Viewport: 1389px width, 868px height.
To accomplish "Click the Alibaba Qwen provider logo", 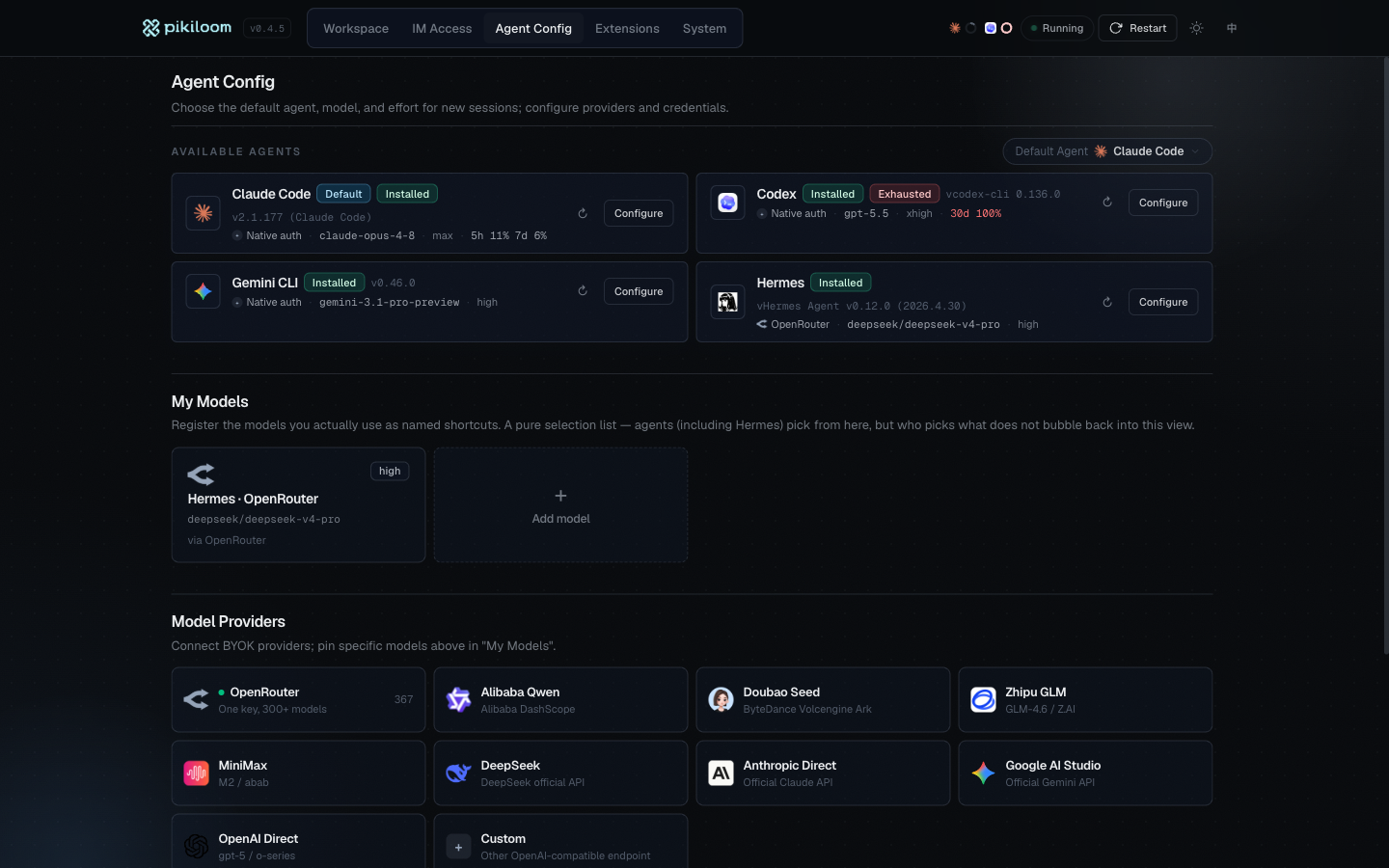I will click(x=458, y=699).
